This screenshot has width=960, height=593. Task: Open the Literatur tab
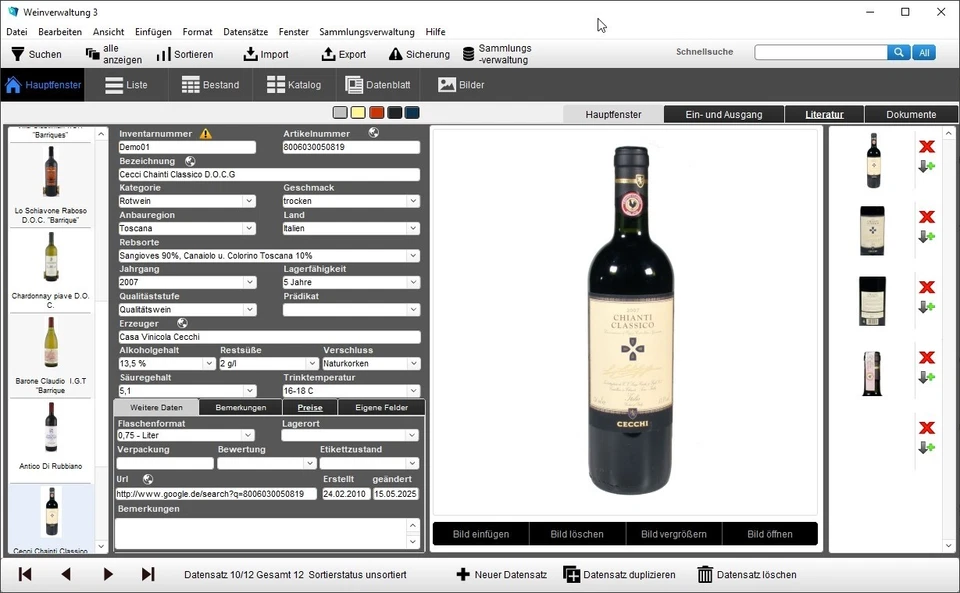(x=824, y=114)
